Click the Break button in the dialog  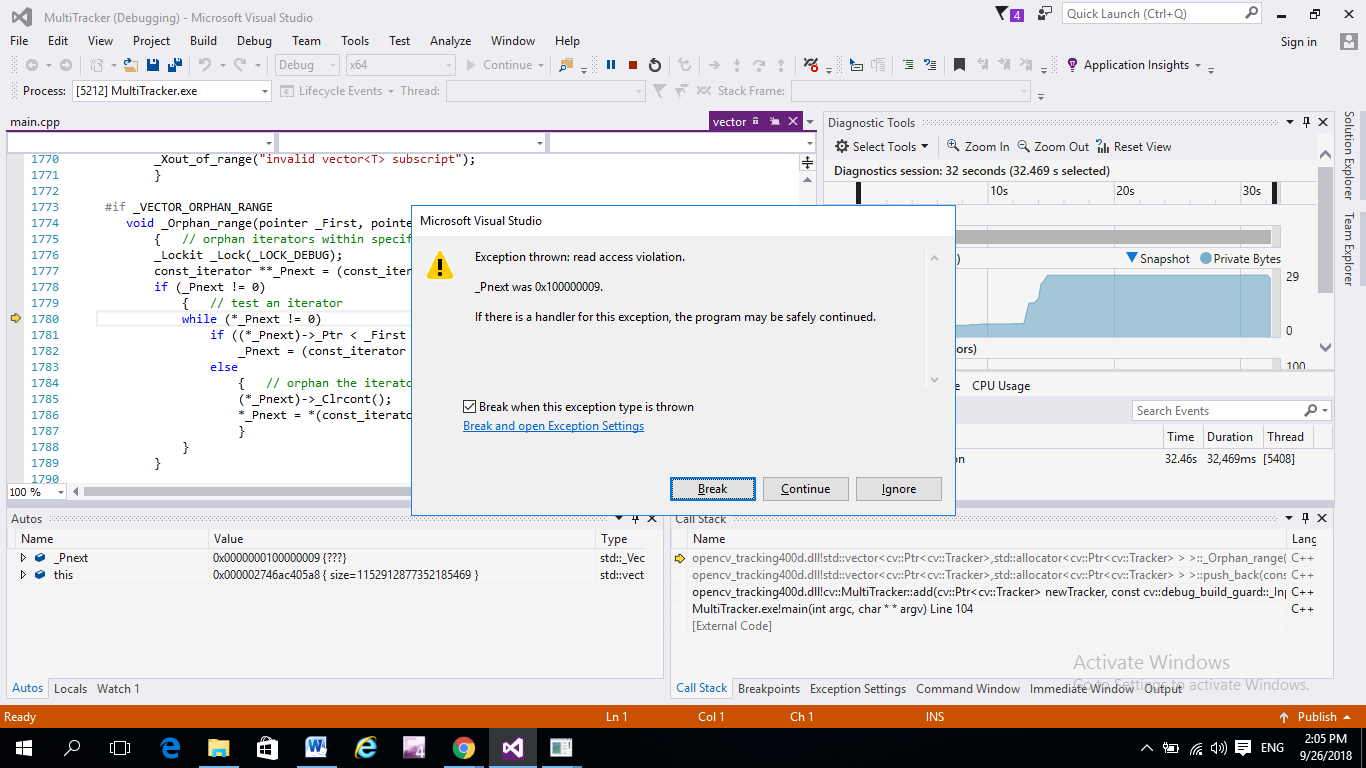click(712, 489)
